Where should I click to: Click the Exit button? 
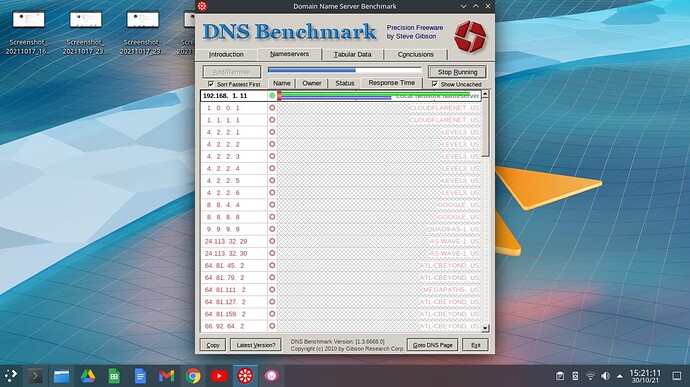click(476, 345)
